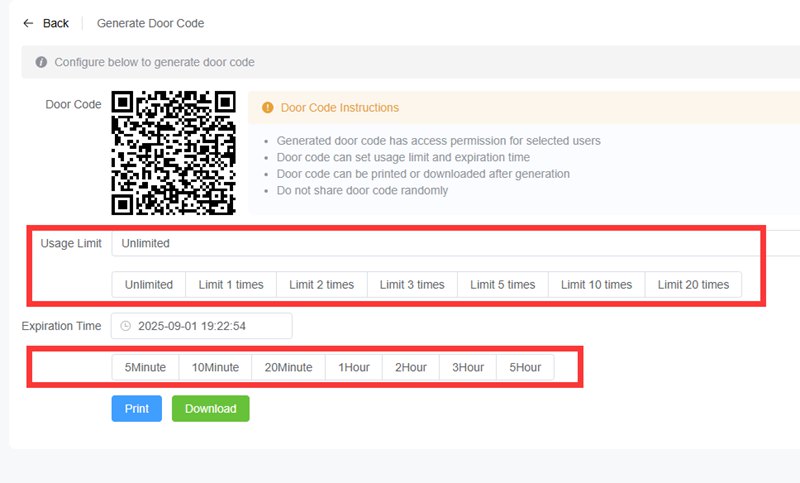Click the Back arrow icon
Image resolution: width=800 pixels, height=483 pixels.
tap(28, 23)
